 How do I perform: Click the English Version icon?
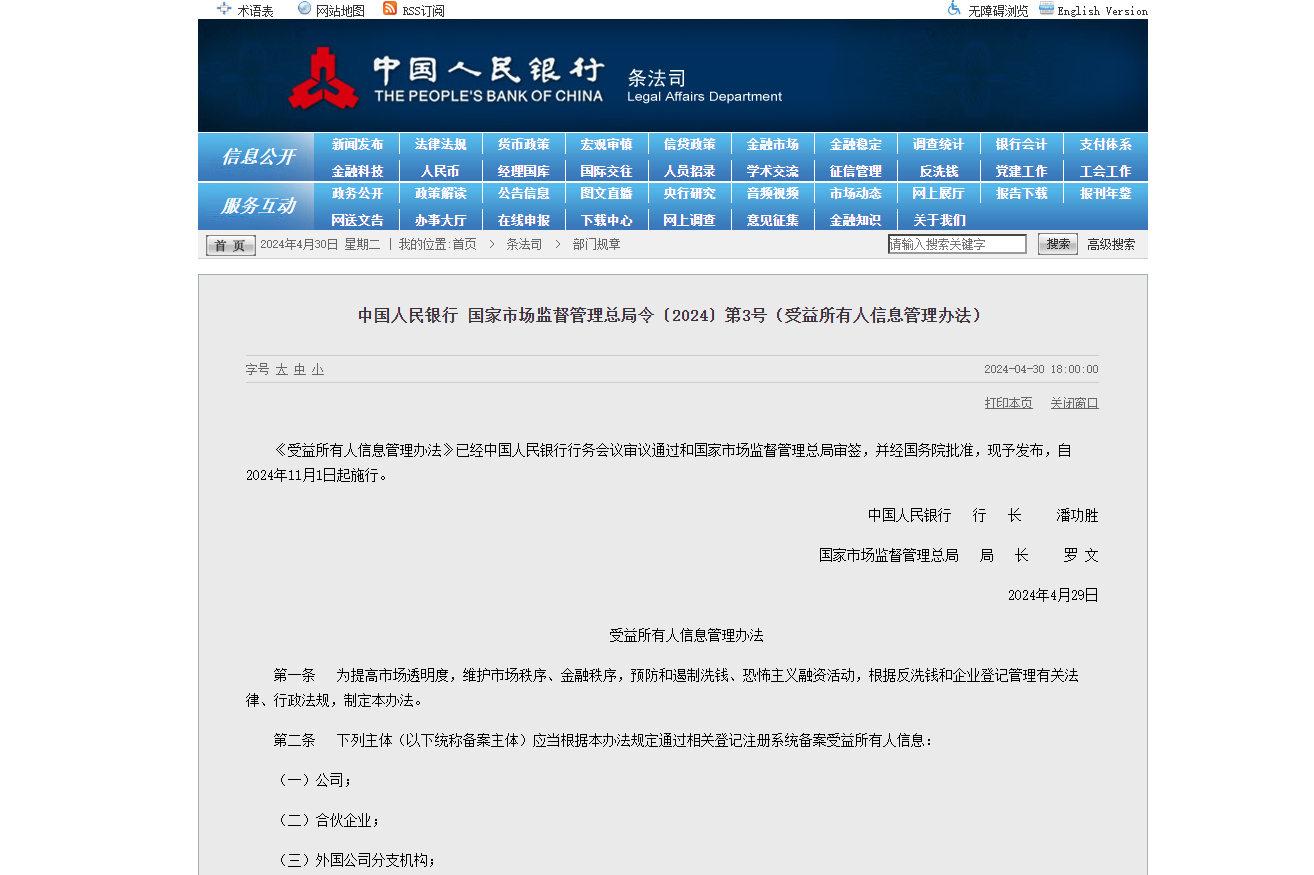[x=1046, y=9]
